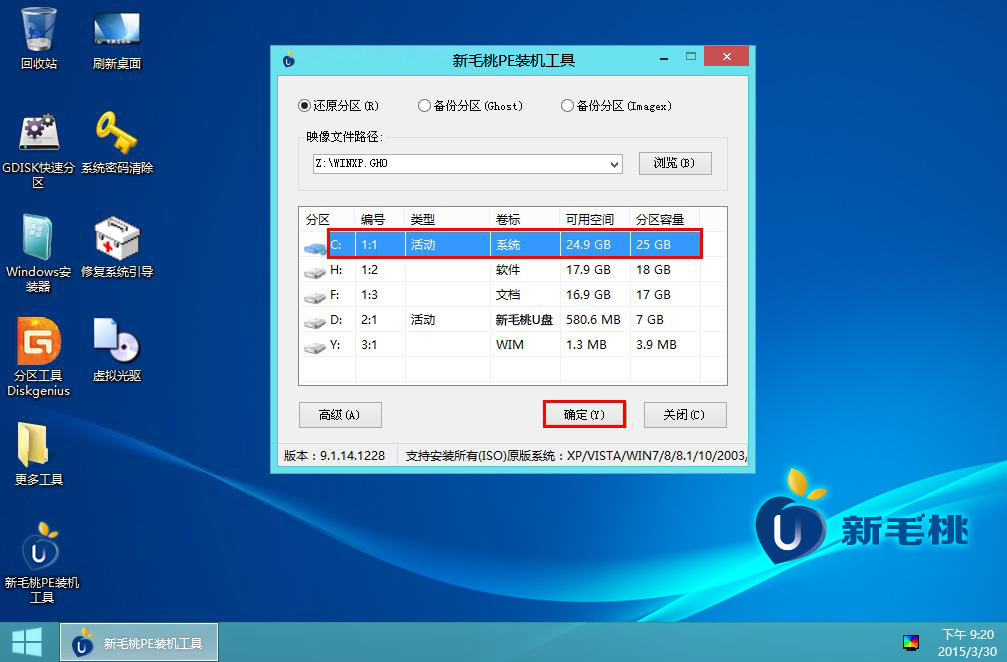
Task: Open the 回收站 recycle bin icon
Action: point(39,30)
